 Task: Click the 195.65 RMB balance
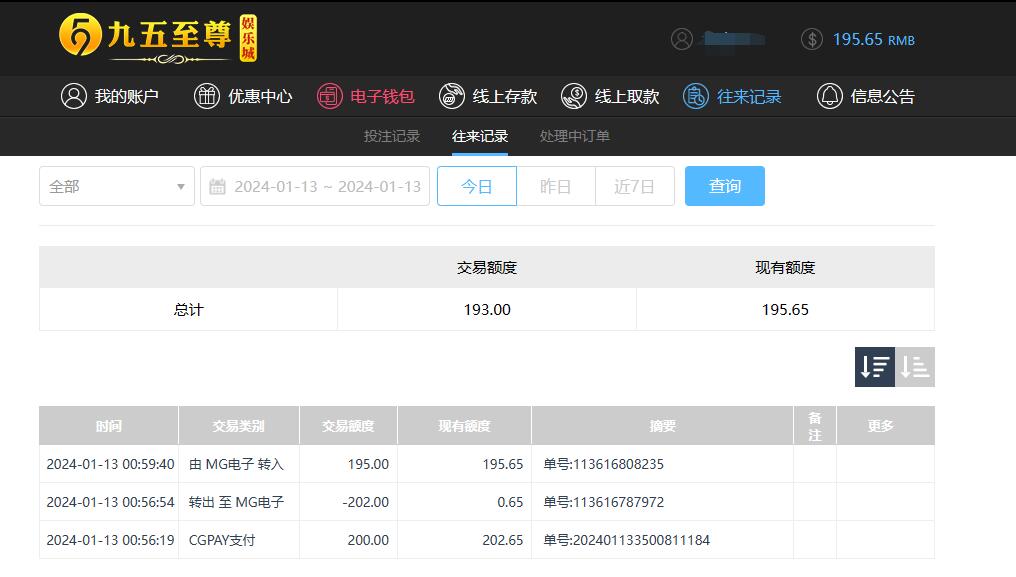(873, 40)
